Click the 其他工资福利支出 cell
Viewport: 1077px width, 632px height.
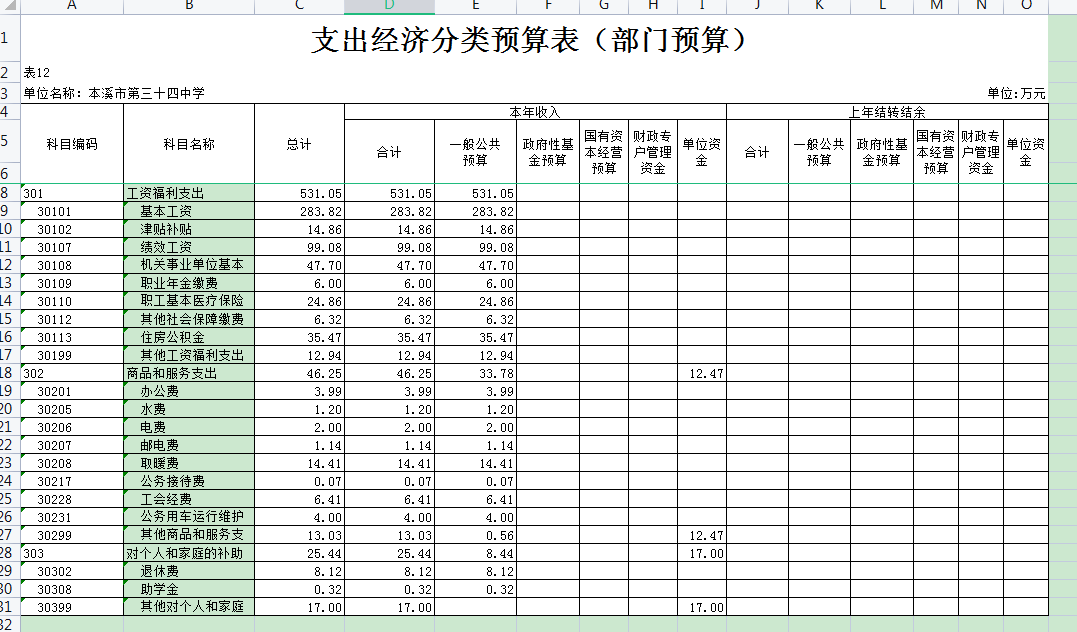(189, 355)
